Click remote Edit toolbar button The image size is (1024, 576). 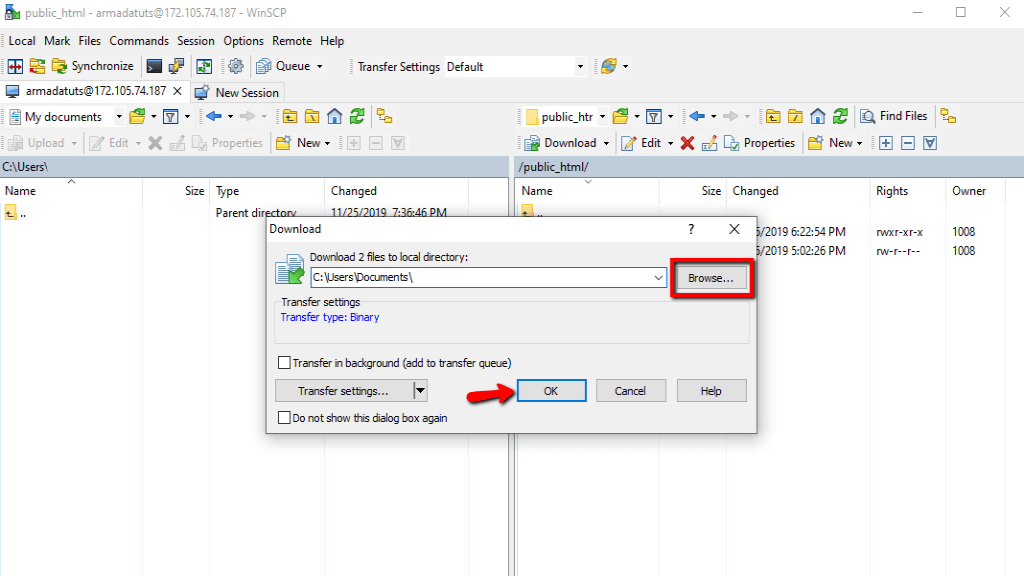642,143
